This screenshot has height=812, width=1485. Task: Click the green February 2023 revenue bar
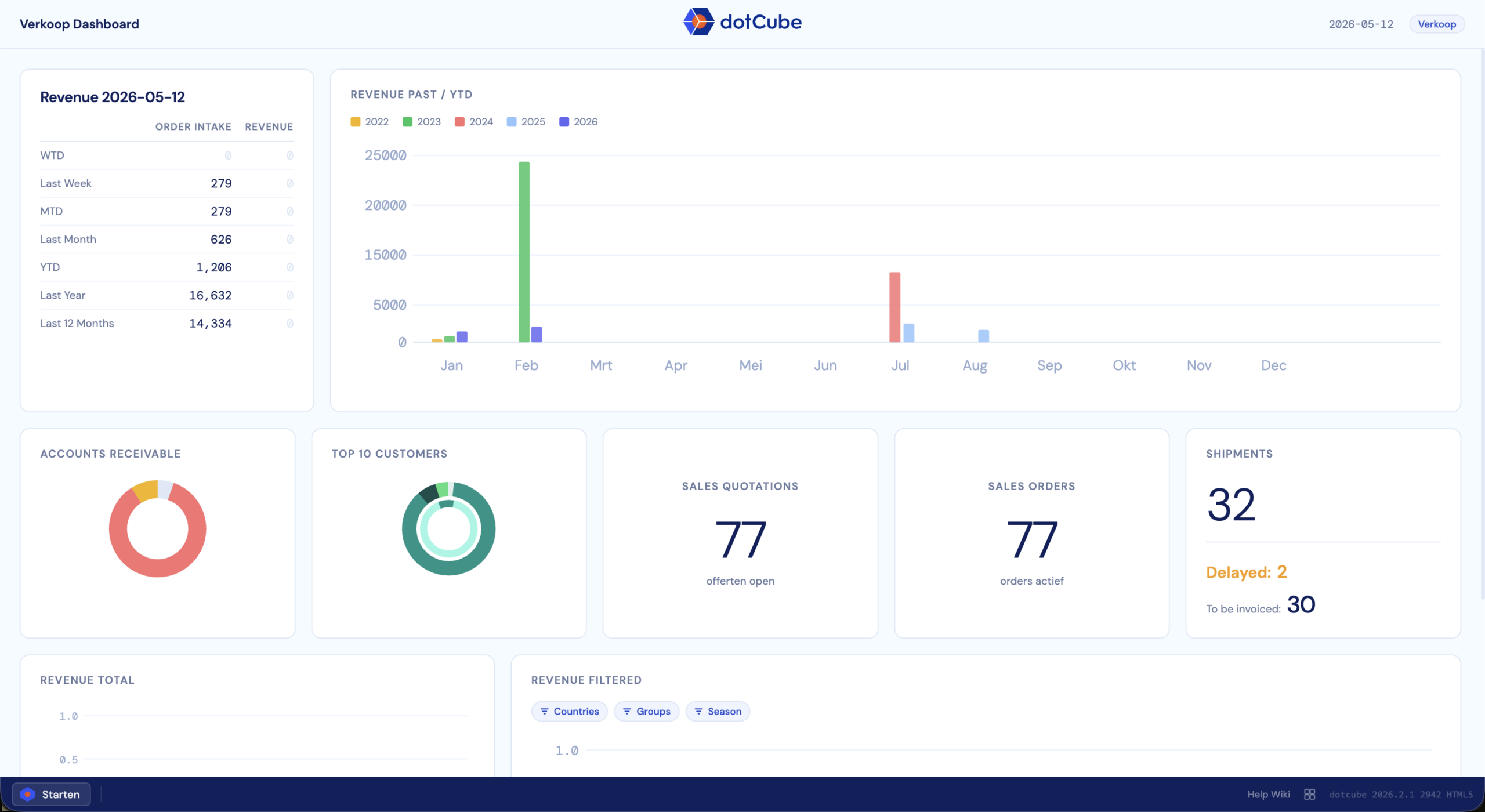tap(524, 252)
